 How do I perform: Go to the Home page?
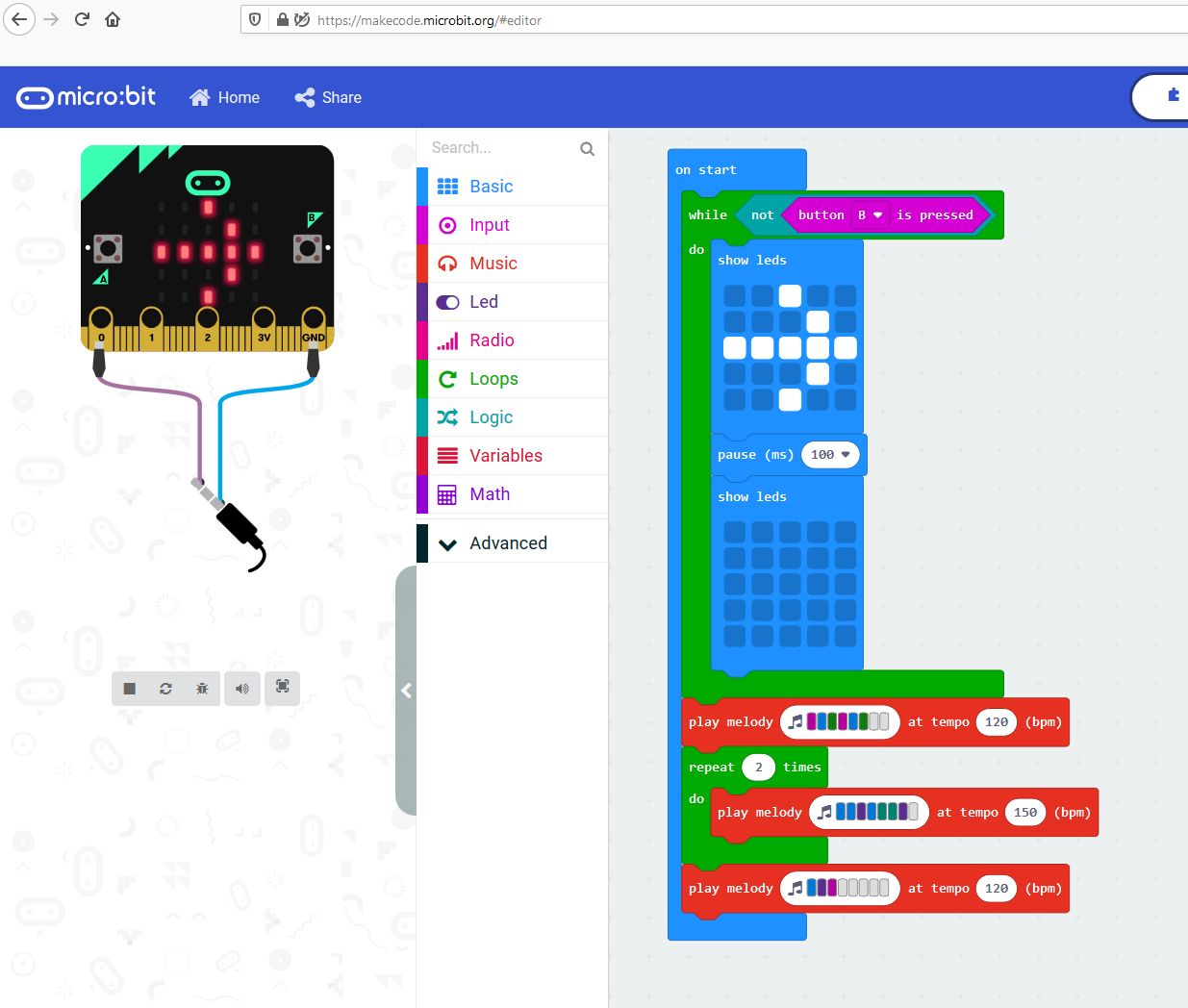[225, 97]
